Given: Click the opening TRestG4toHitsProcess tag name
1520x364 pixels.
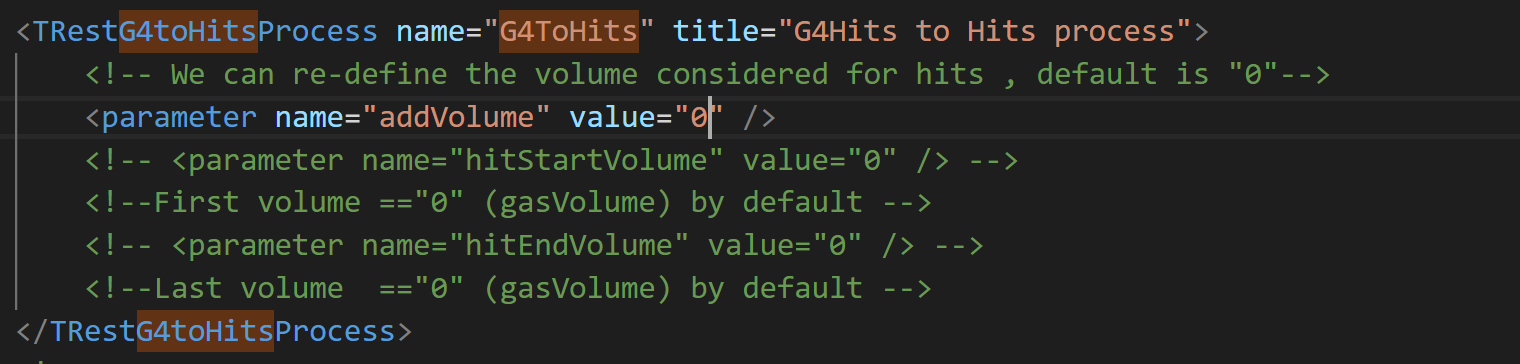Looking at the screenshot, I should 205,31.
